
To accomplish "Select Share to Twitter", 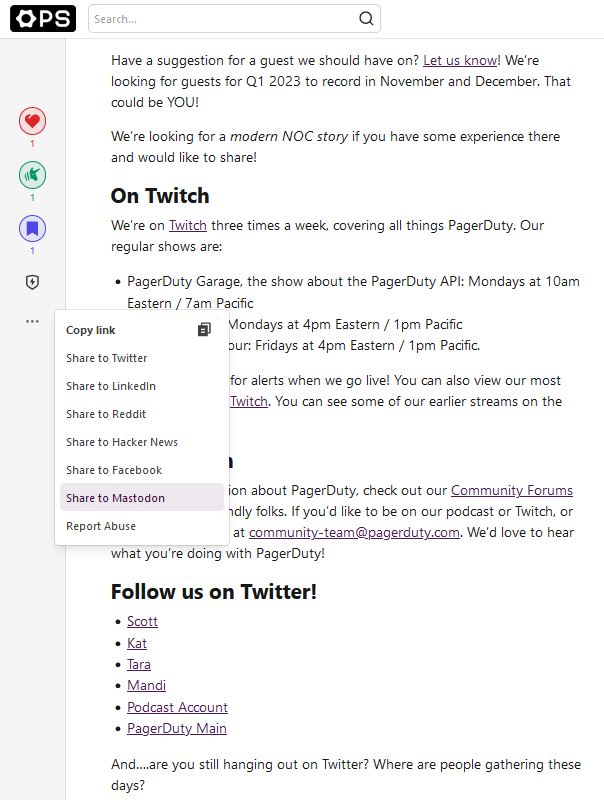I will (107, 358).
